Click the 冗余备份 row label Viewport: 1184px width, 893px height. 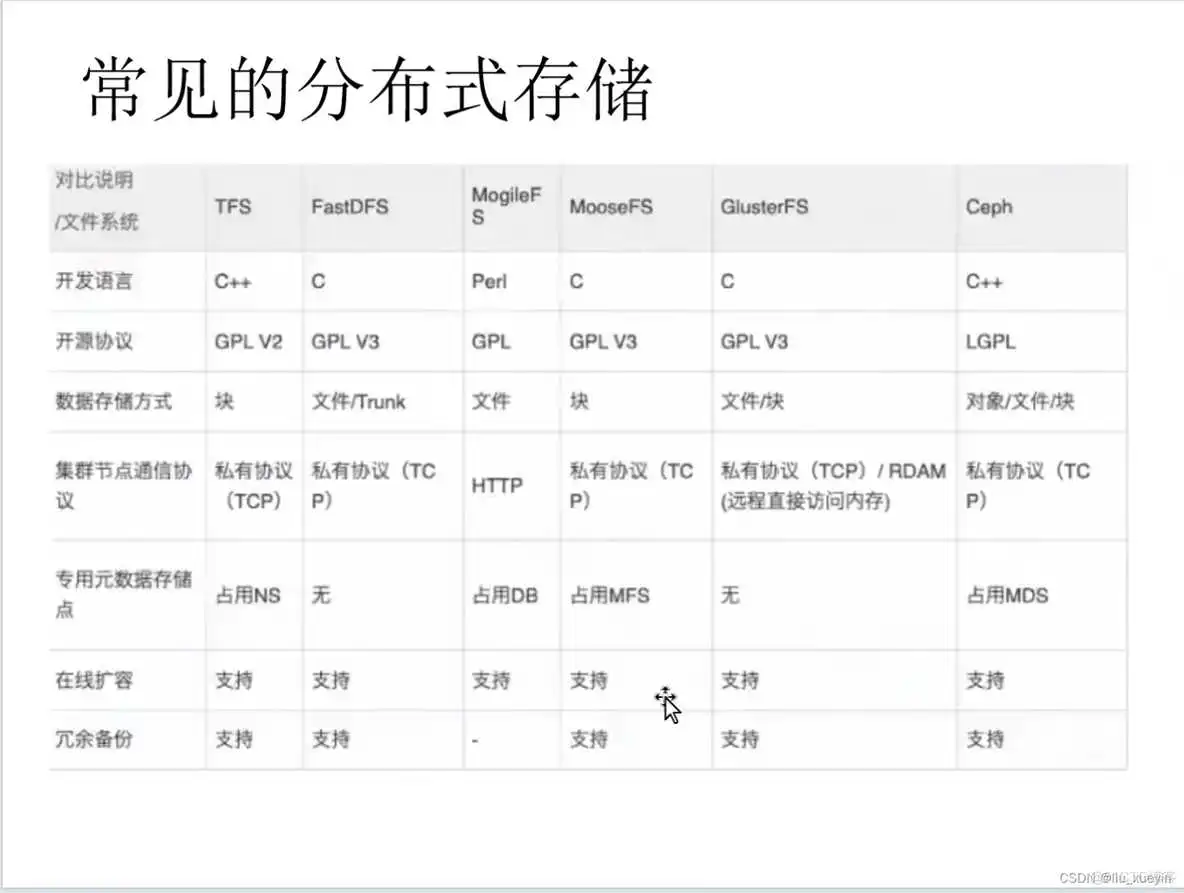(x=90, y=739)
